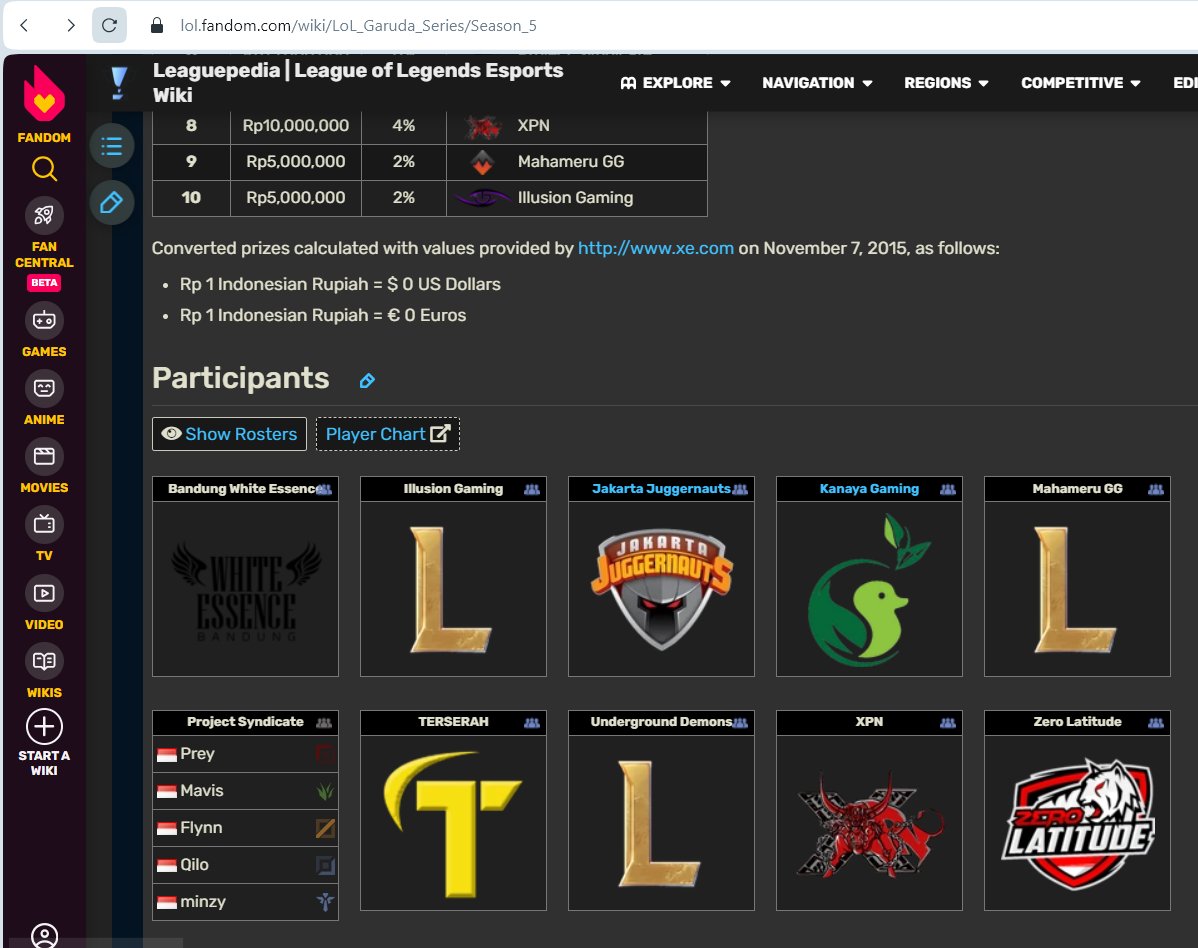Open player minzy's page
This screenshot has height=948, width=1198.
click(x=202, y=902)
